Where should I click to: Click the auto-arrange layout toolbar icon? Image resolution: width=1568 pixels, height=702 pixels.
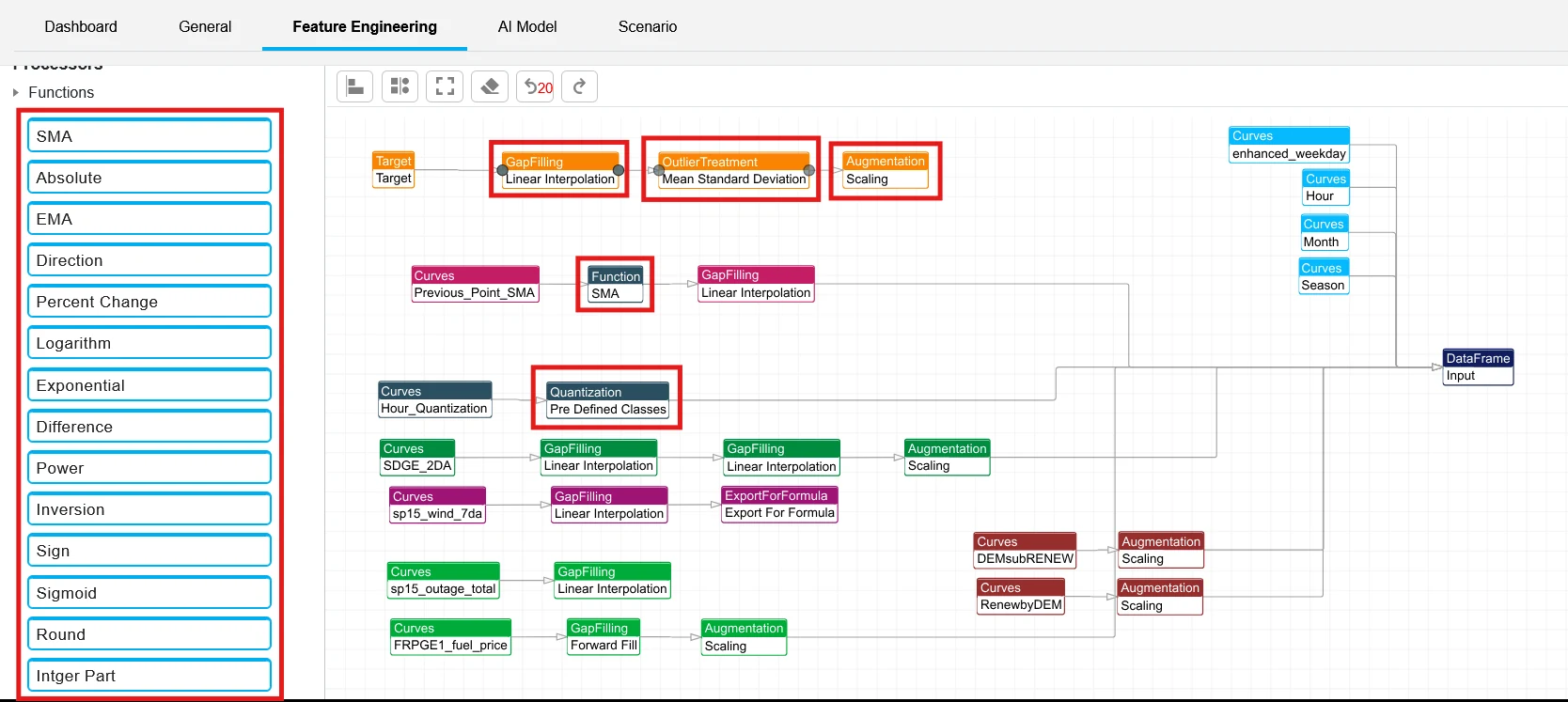(x=400, y=86)
